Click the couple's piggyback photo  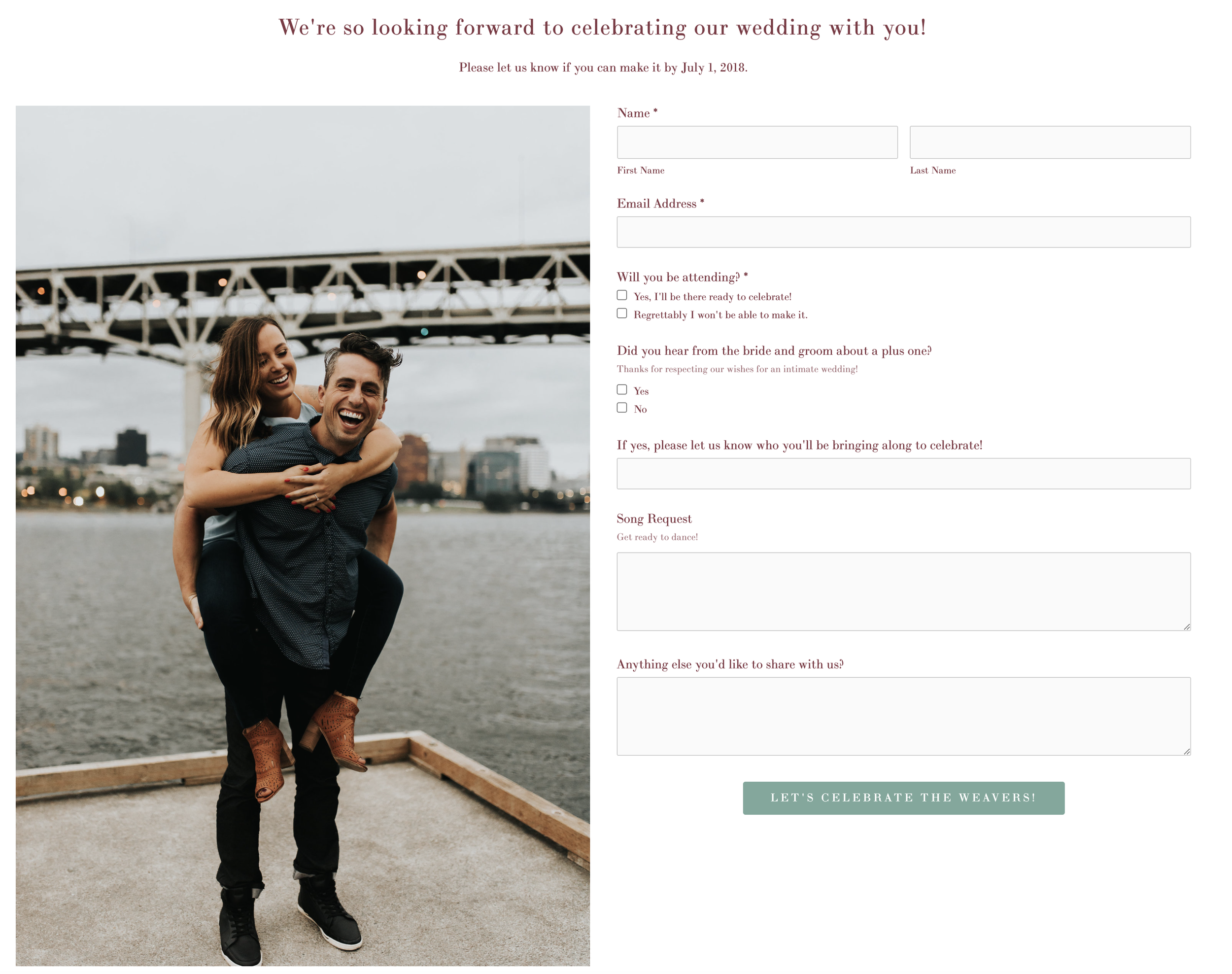303,535
